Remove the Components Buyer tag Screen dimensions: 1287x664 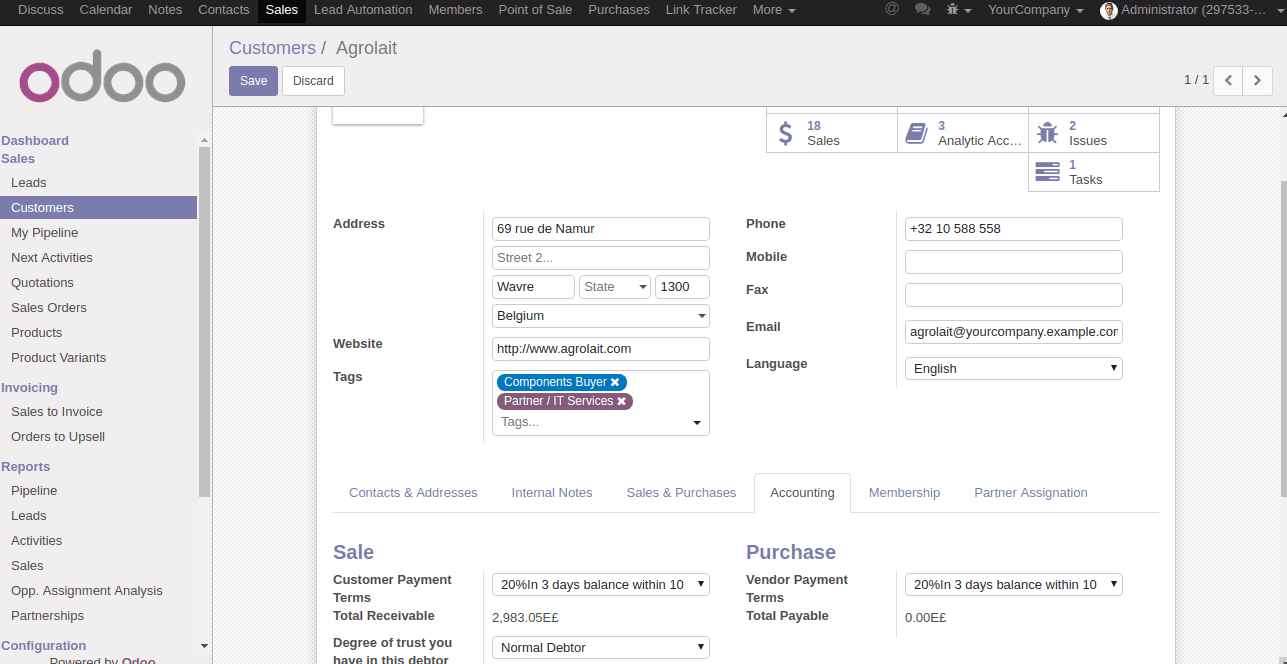coord(615,382)
